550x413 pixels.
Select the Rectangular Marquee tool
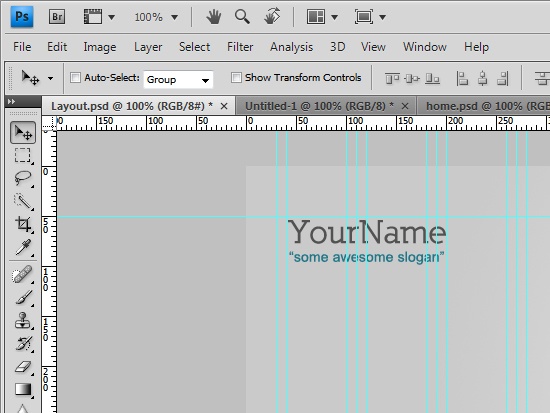(23, 155)
